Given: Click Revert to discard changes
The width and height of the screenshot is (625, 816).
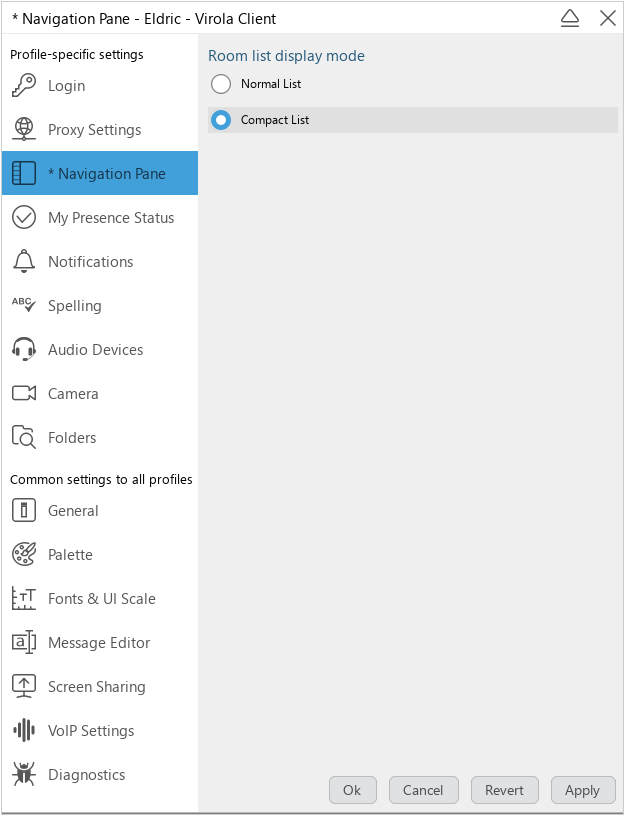Looking at the screenshot, I should point(504,790).
